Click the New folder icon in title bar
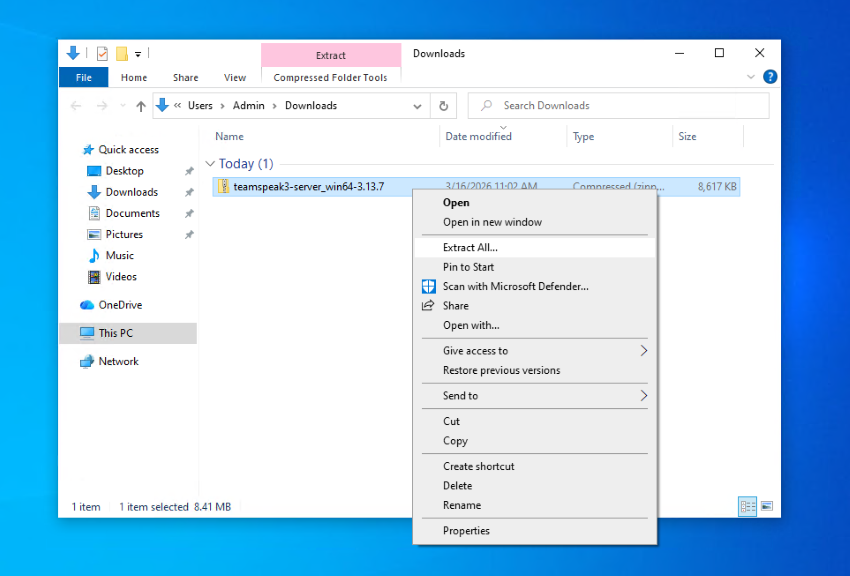The image size is (850, 576). coord(121,54)
